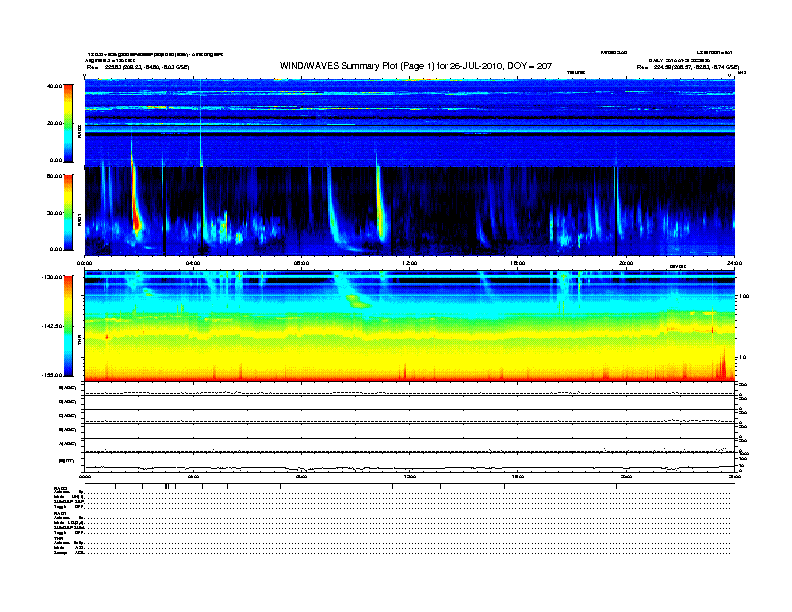Image resolution: width=792 pixels, height=612 pixels.
Task: Click the green emission patch near 10:00 in TNR panel
Action: (359, 302)
